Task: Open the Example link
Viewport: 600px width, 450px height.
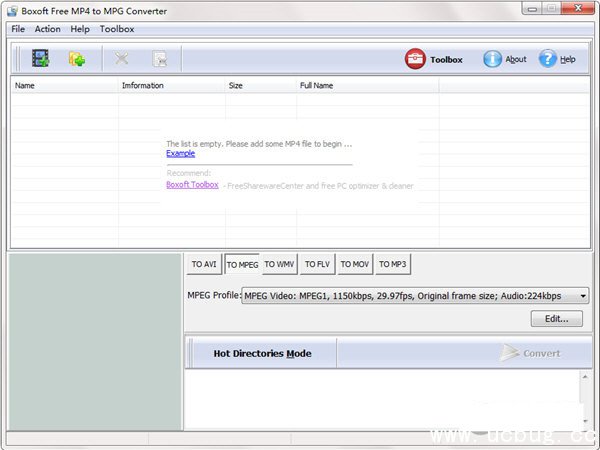Action: pos(180,153)
